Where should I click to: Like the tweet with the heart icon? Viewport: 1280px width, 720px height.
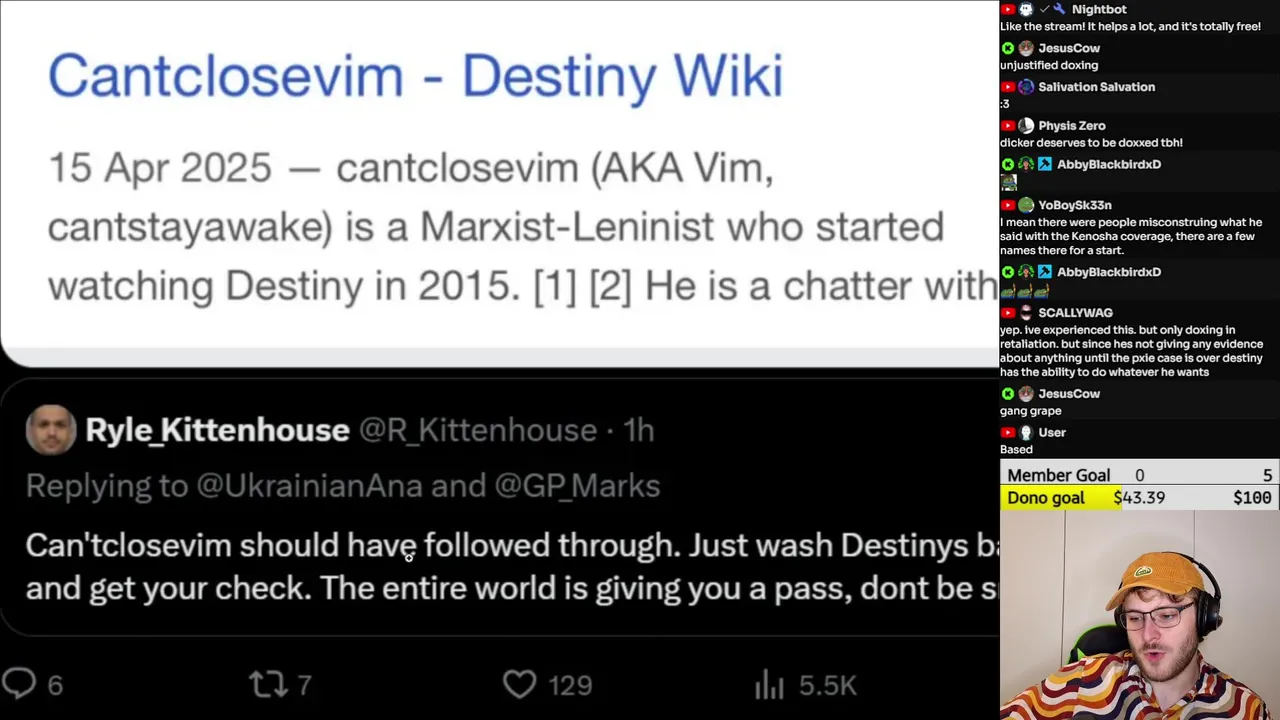[x=519, y=684]
